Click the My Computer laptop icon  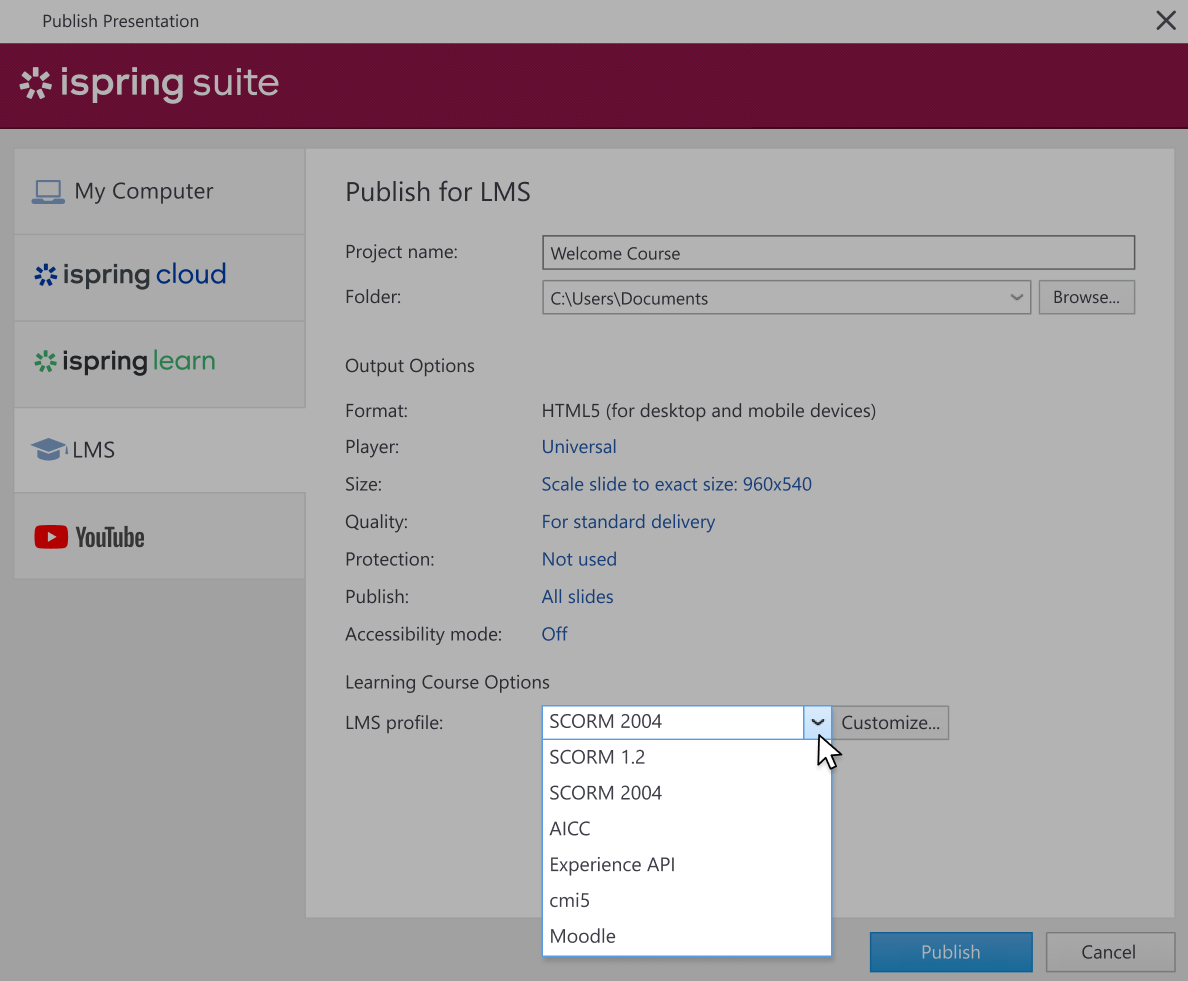pyautogui.click(x=48, y=192)
